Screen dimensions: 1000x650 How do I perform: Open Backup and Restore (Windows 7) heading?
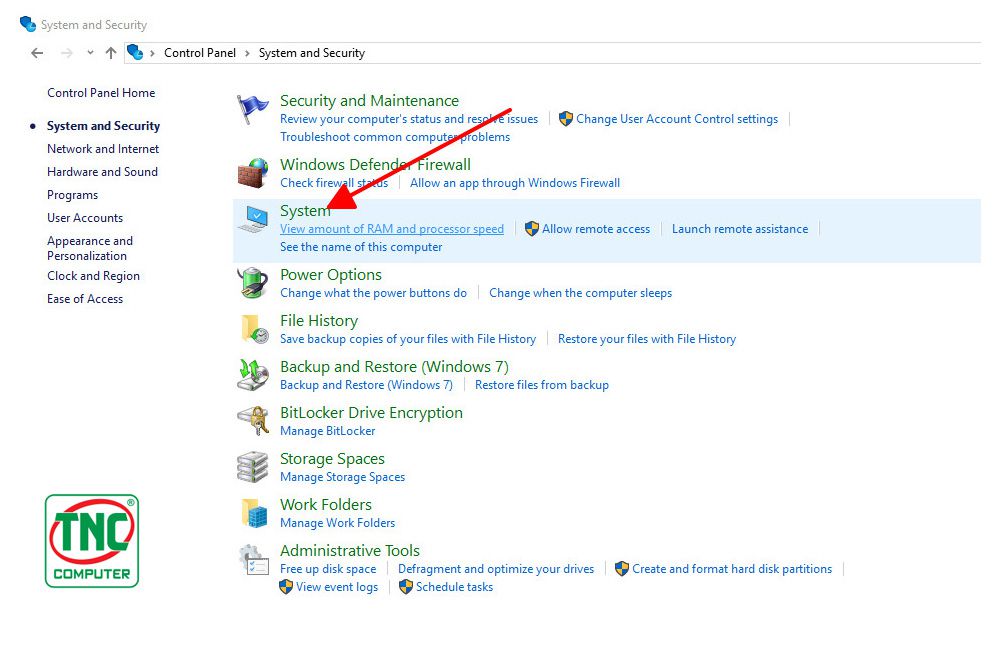pyautogui.click(x=394, y=367)
